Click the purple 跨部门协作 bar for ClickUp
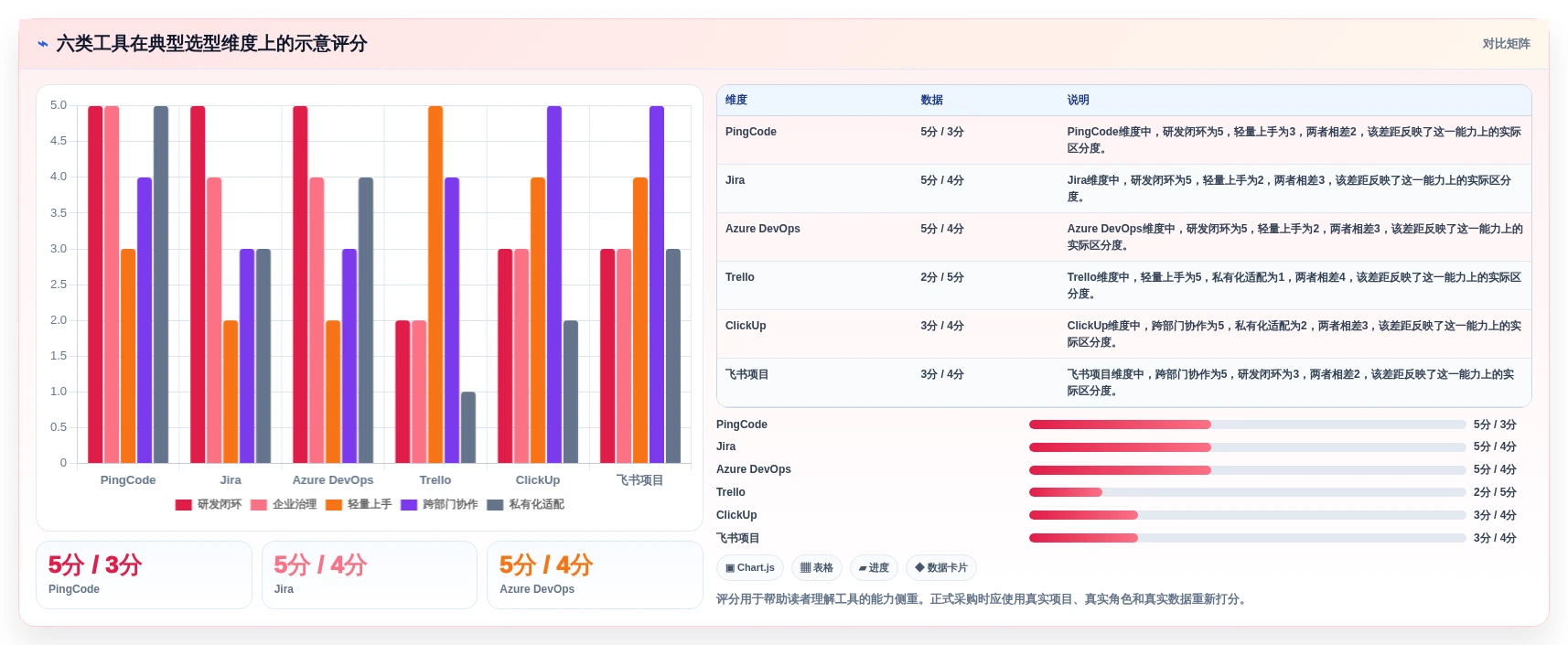The height and width of the screenshot is (645, 1568). pyautogui.click(x=554, y=285)
